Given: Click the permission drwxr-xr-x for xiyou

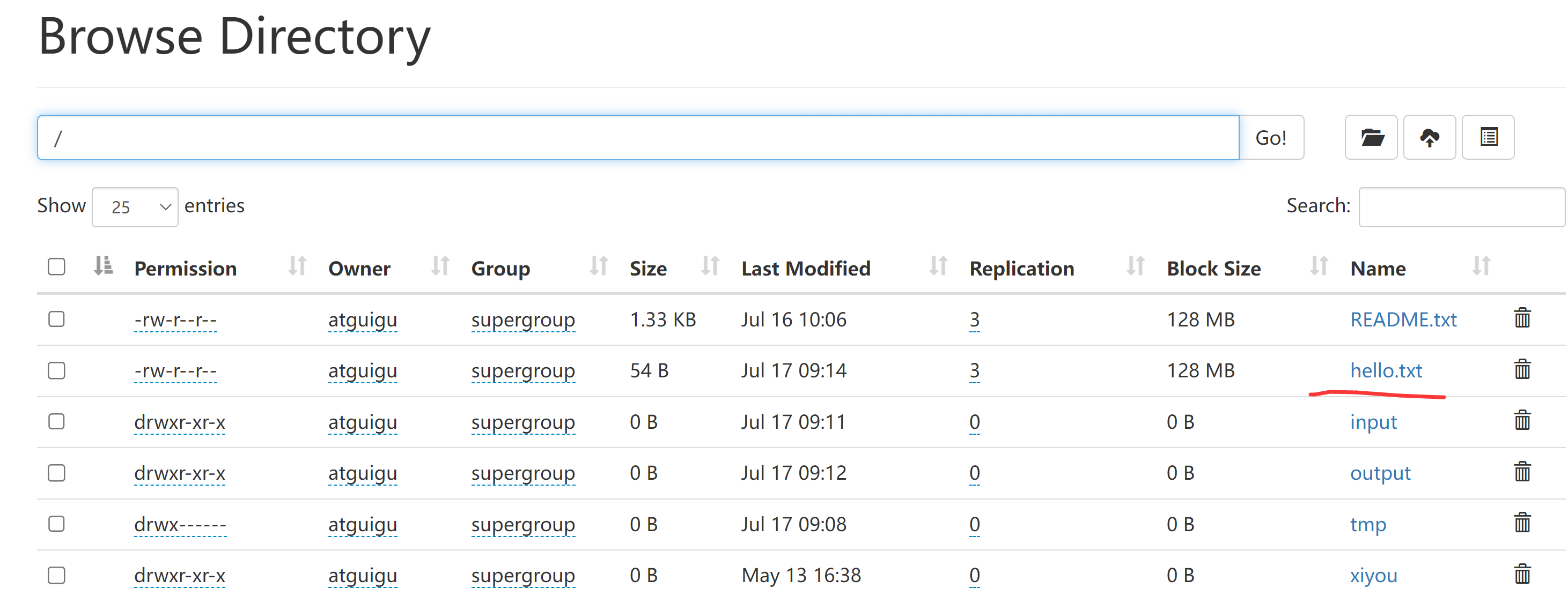Looking at the screenshot, I should 180,575.
